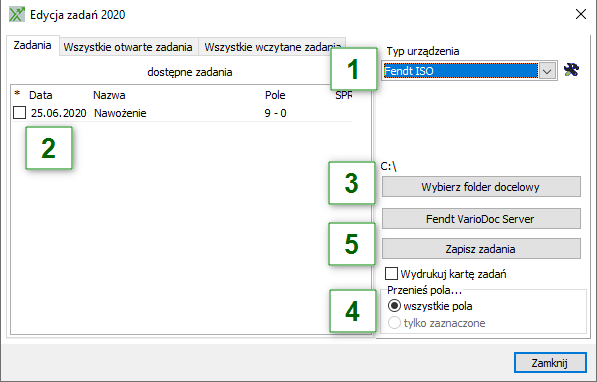This screenshot has width=597, height=382.
Task: Tick the checkbox for the 25.06.2020 Nawożenie task
Action: coord(19,113)
